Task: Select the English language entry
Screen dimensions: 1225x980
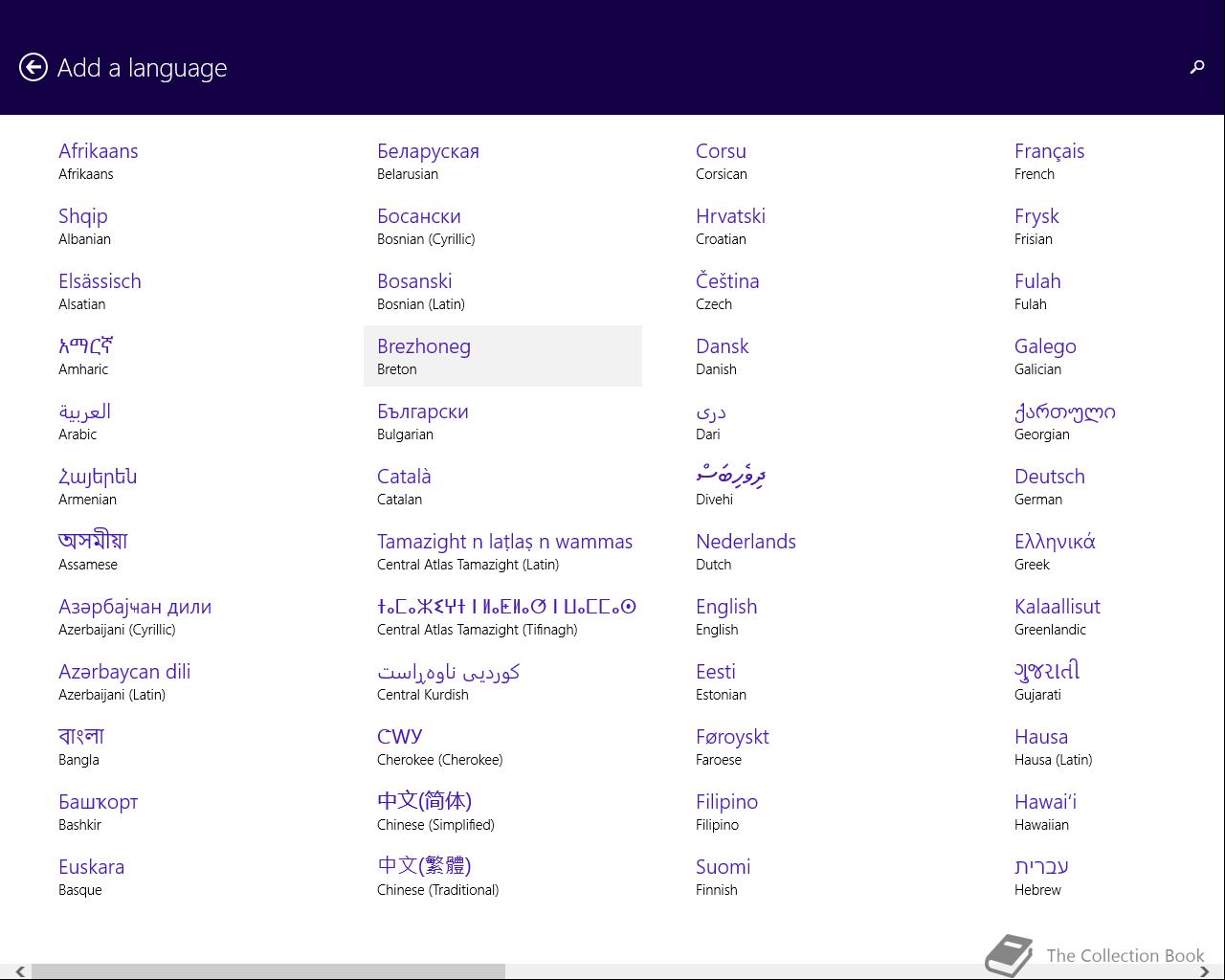Action: click(821, 616)
